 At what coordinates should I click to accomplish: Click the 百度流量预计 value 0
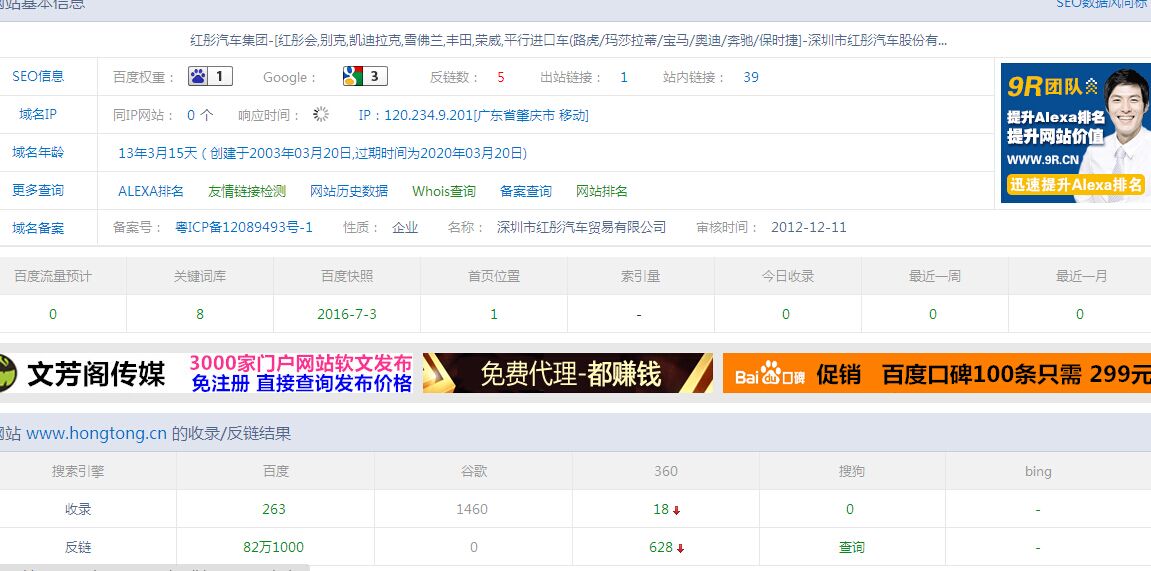click(x=53, y=314)
